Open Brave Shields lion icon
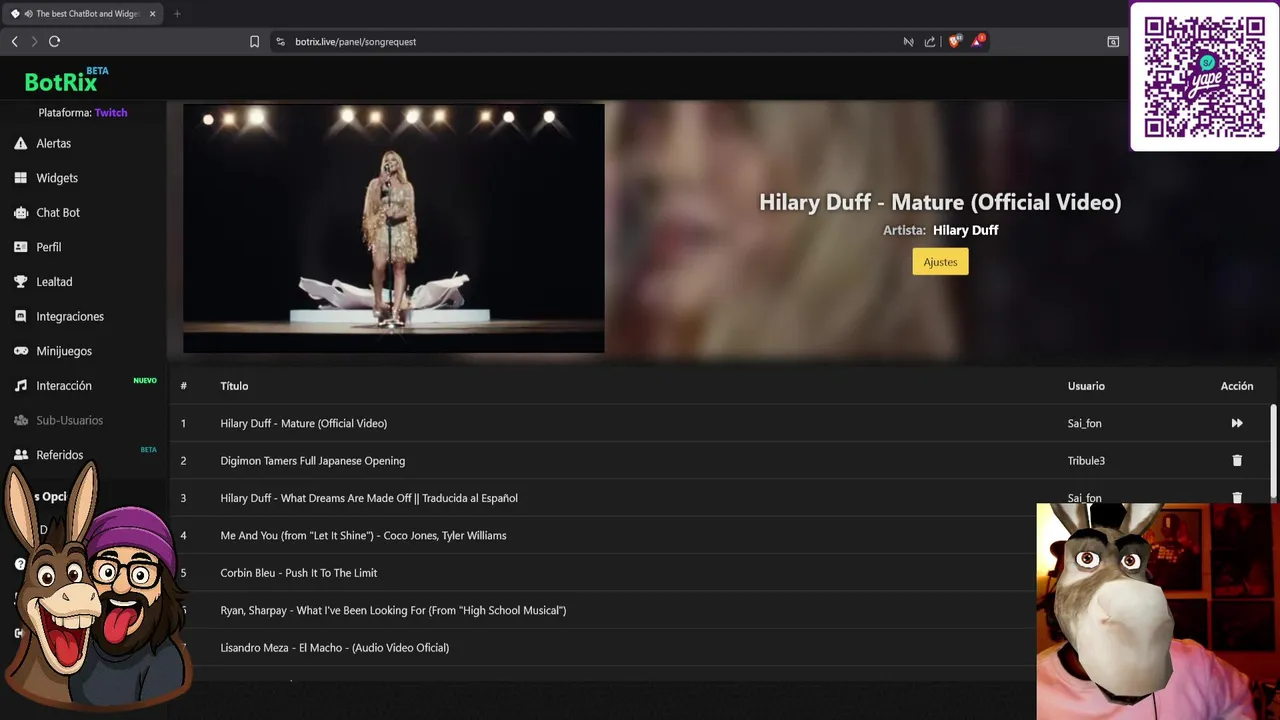Screen dimensions: 1280x720 [954, 41]
